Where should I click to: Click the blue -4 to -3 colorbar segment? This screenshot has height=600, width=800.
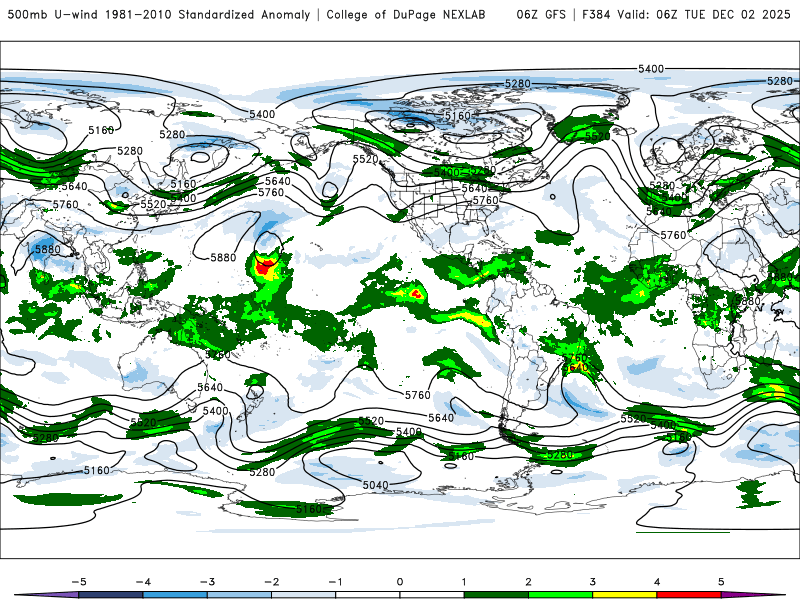tap(175, 595)
